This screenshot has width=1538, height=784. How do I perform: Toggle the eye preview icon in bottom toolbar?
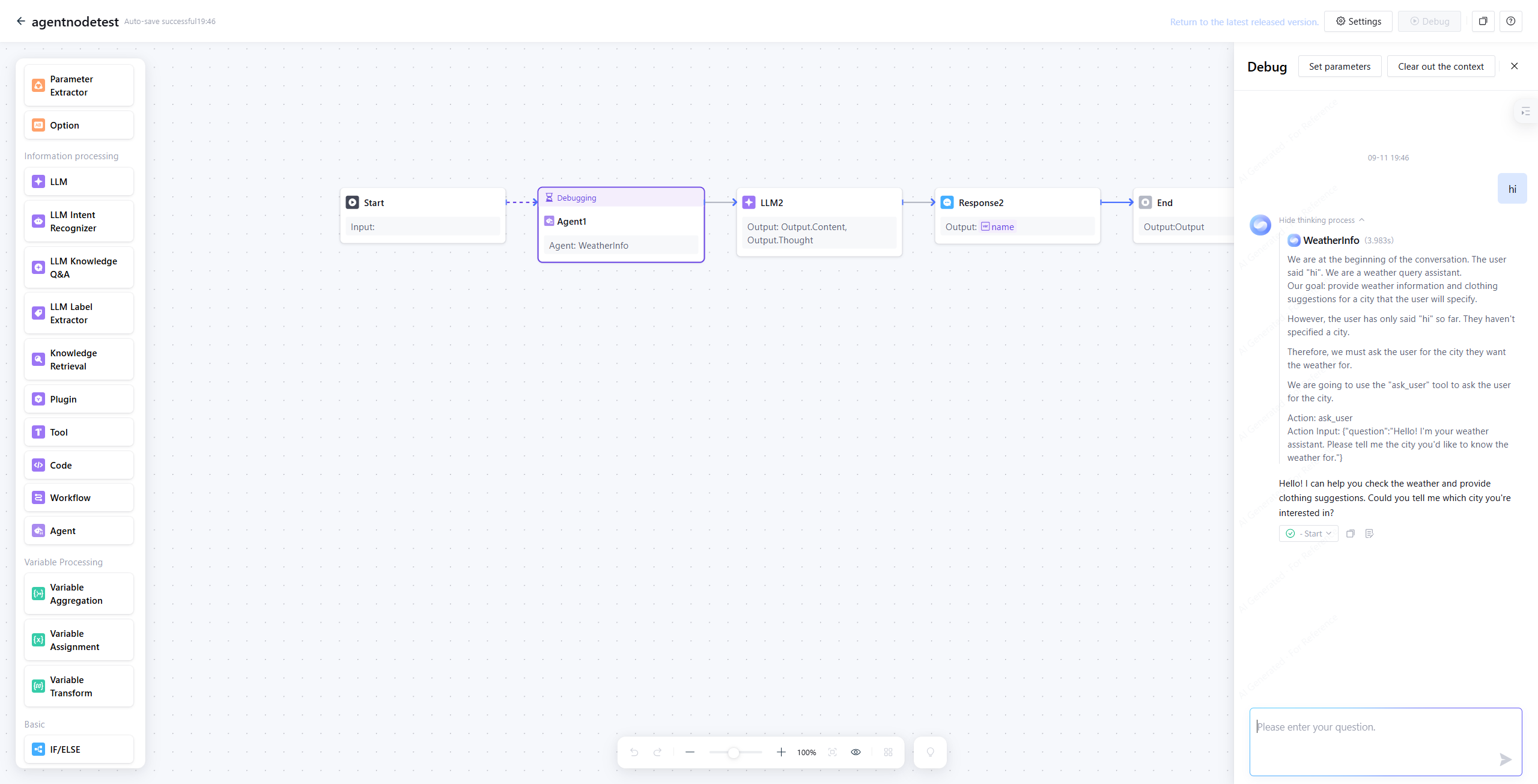click(x=856, y=752)
